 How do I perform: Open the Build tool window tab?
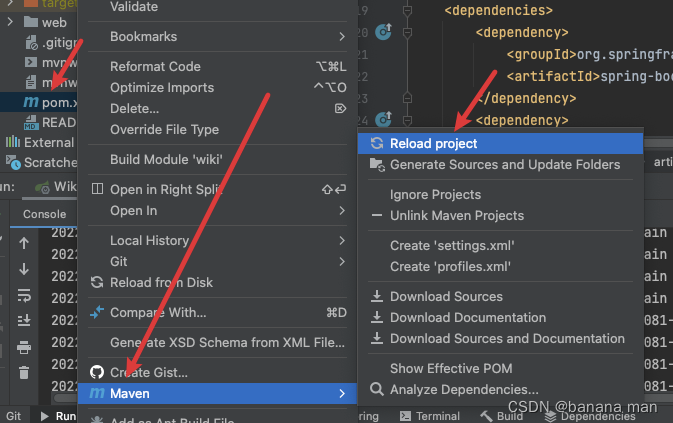click(x=501, y=416)
